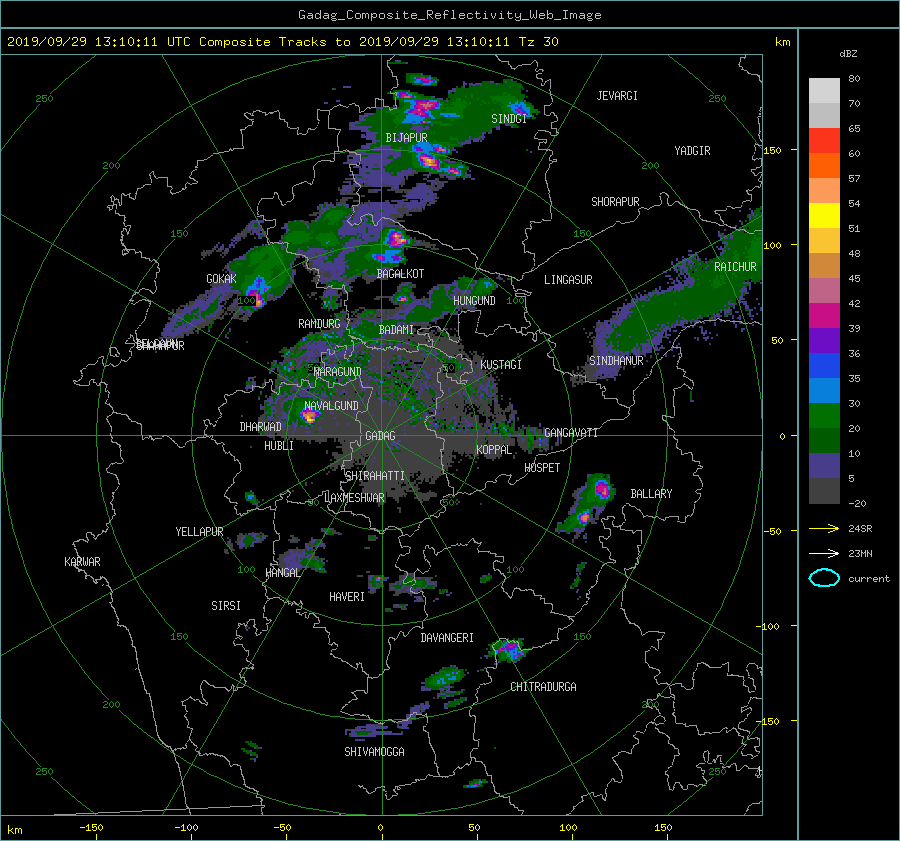Click the yellow 24SR arrow legend icon
This screenshot has width=900, height=841.
[824, 529]
